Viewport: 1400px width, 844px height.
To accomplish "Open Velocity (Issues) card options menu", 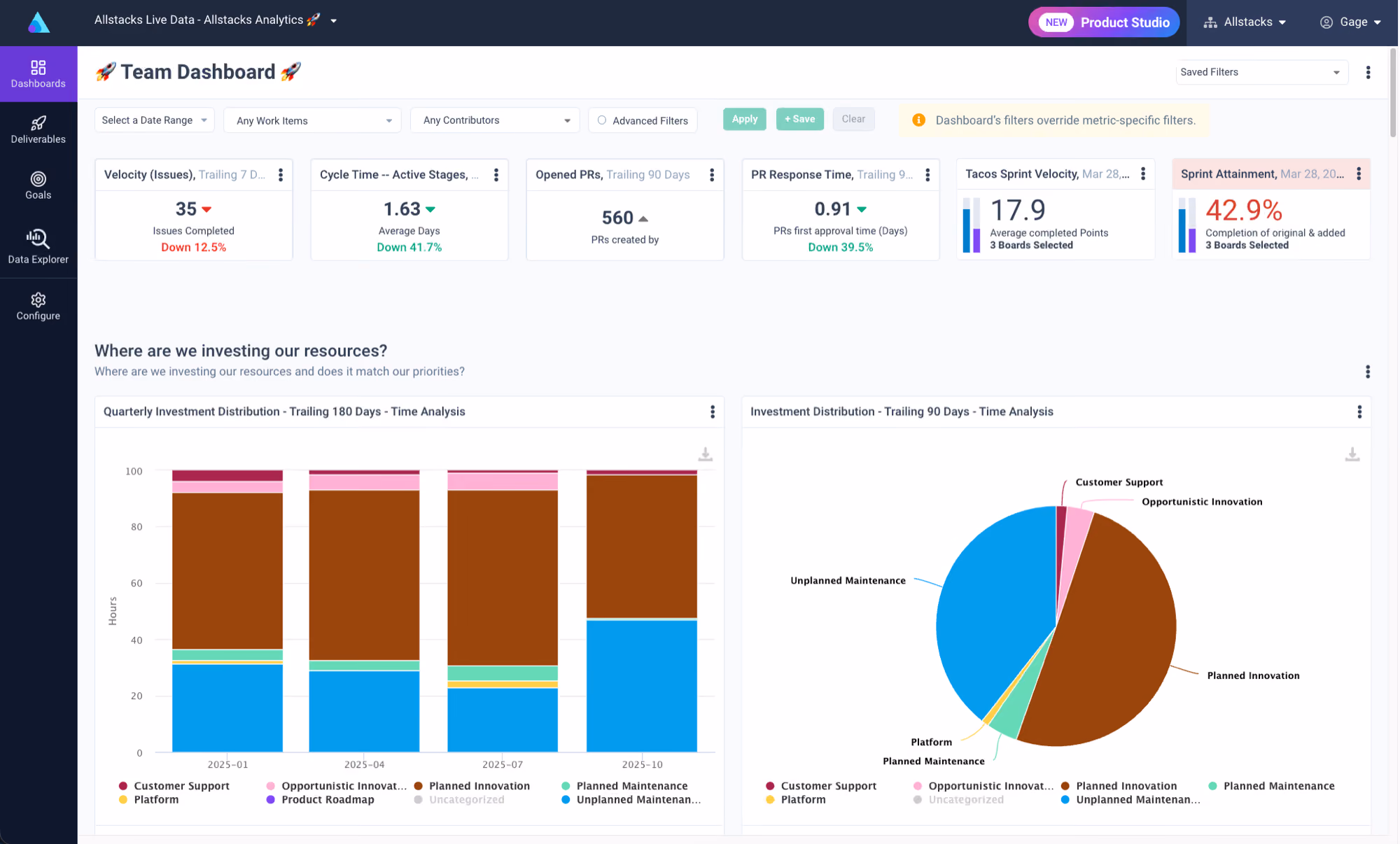I will click(281, 175).
